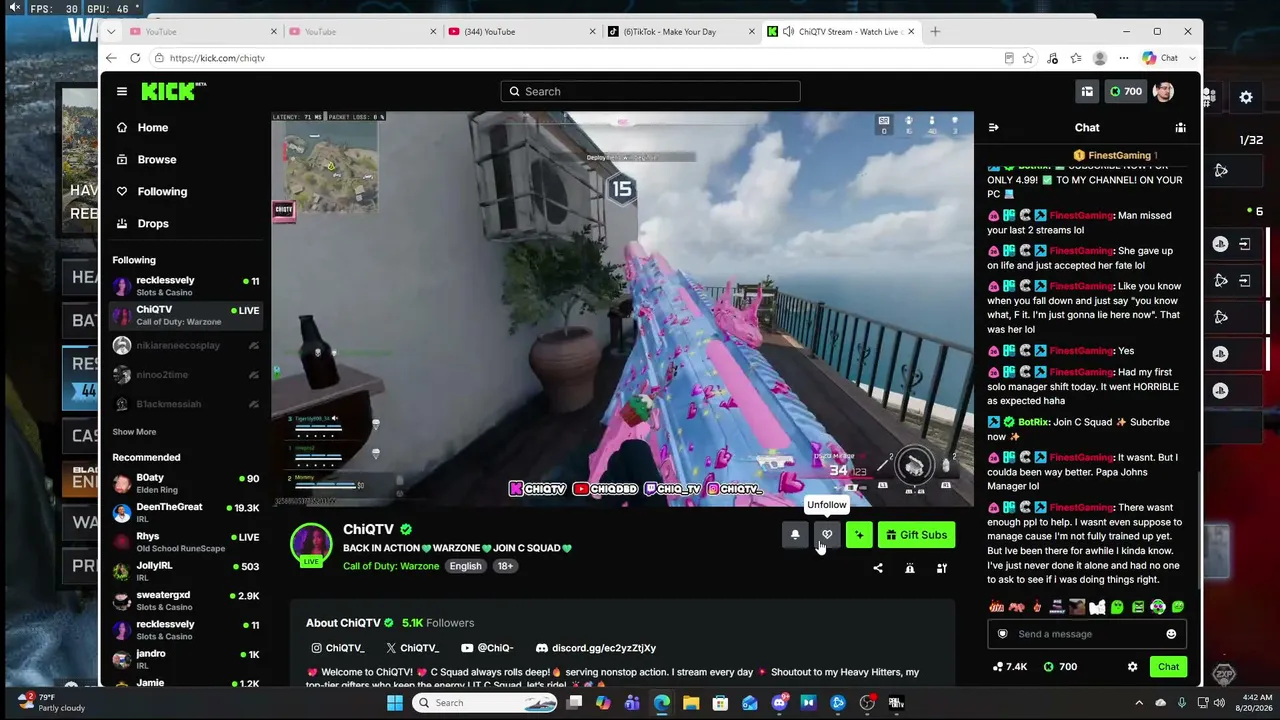Open chat settings gear
This screenshot has height=720, width=1280.
point(1132,667)
